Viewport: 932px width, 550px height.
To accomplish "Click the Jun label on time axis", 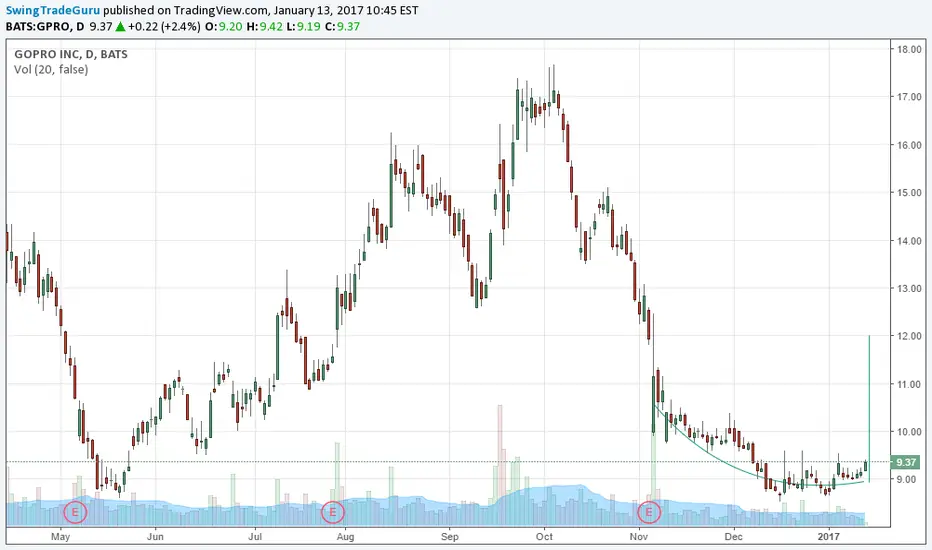I will point(155,536).
